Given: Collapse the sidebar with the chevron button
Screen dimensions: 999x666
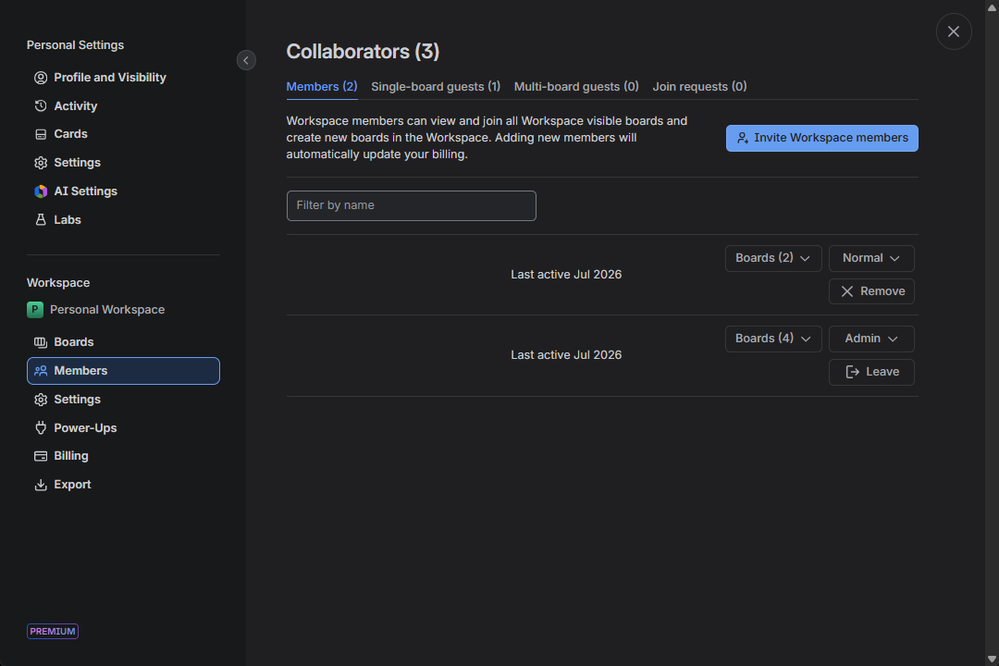Looking at the screenshot, I should pos(246,61).
